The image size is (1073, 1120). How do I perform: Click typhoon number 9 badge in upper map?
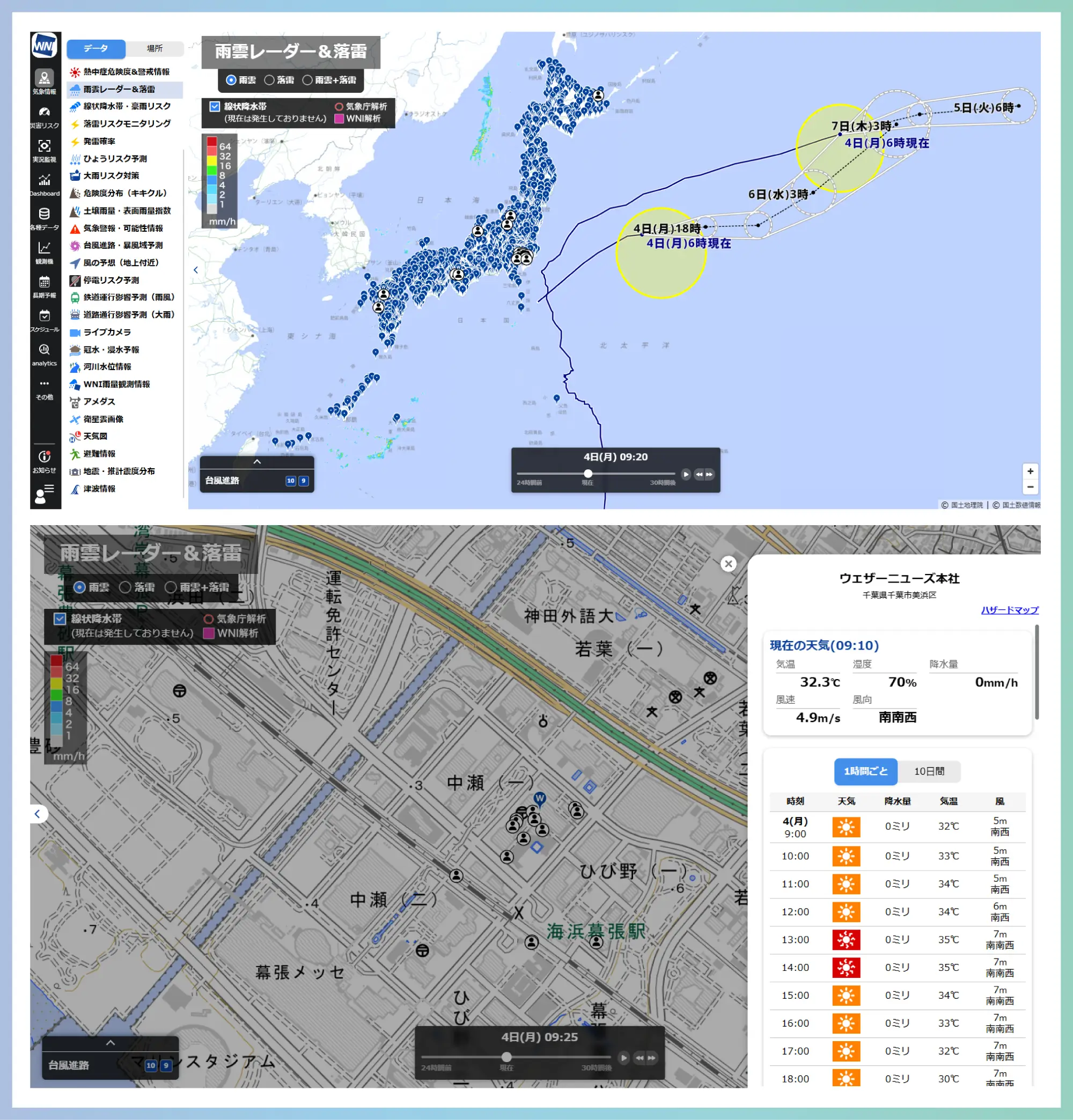pos(303,481)
